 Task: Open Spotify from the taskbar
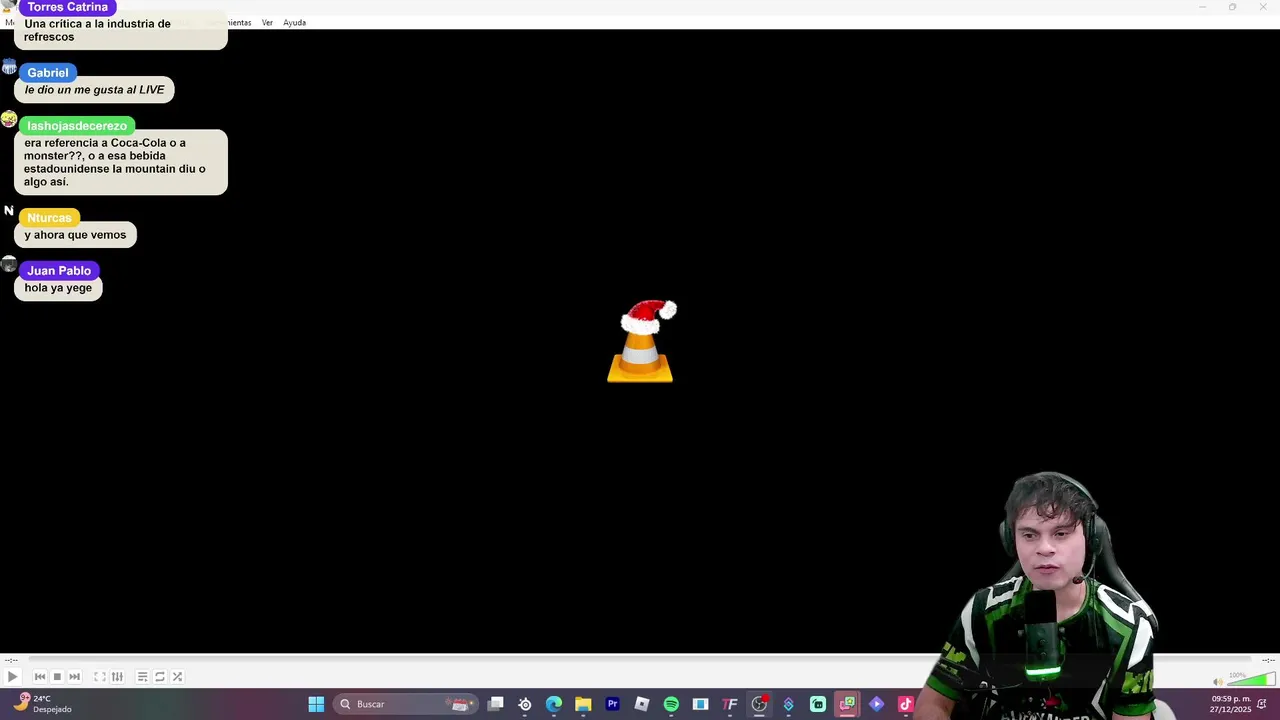coord(671,704)
